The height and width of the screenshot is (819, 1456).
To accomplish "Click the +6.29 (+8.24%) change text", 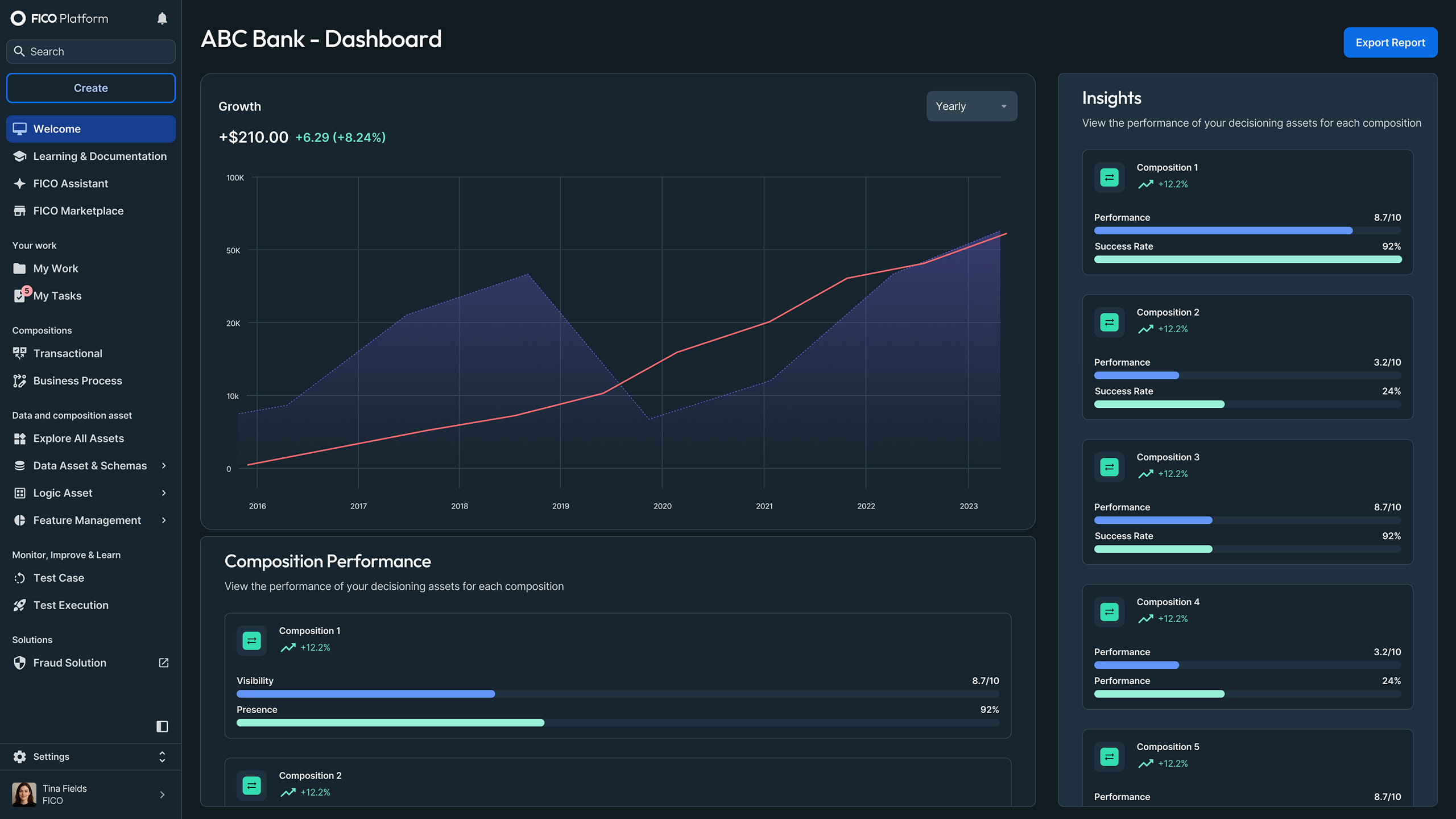I will click(340, 138).
